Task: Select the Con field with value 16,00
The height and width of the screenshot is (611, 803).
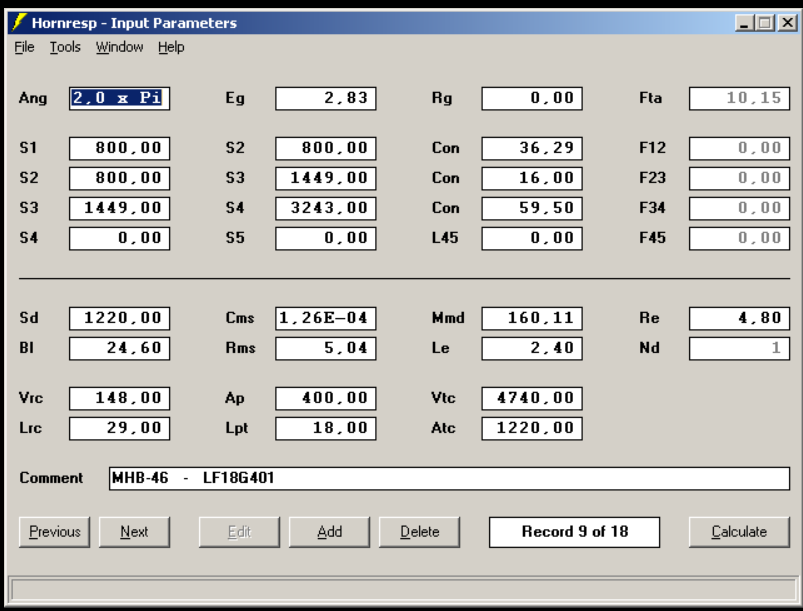Action: (x=532, y=178)
